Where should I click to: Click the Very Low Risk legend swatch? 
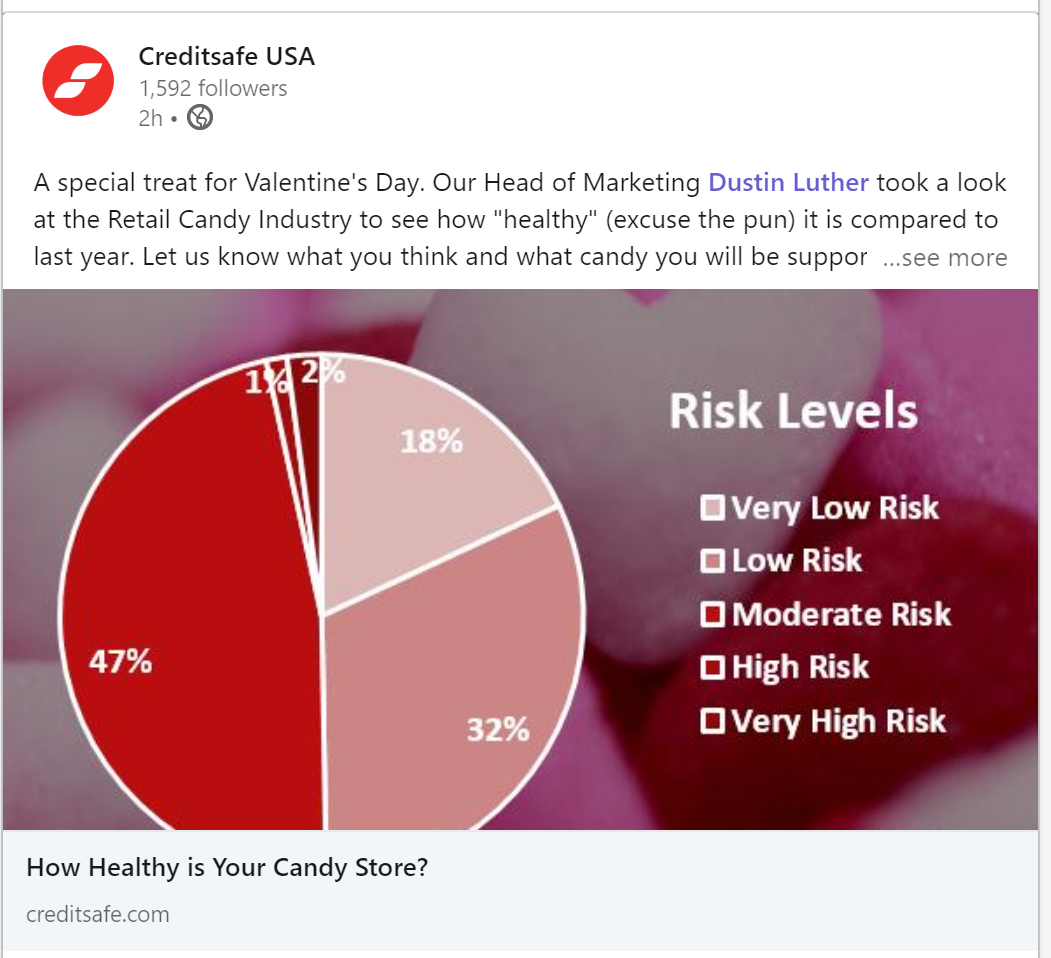713,509
